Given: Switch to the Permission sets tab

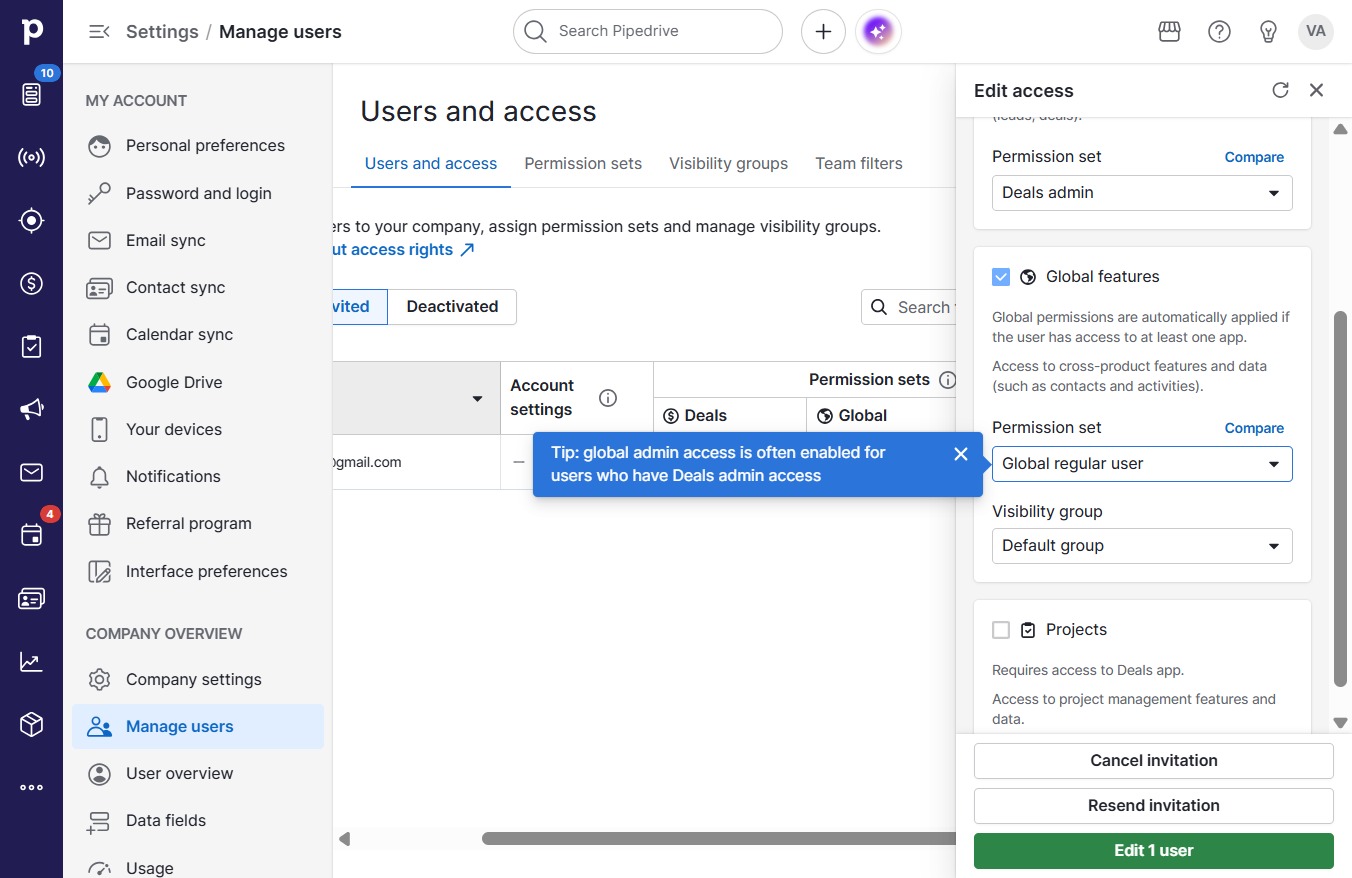Looking at the screenshot, I should 583,164.
